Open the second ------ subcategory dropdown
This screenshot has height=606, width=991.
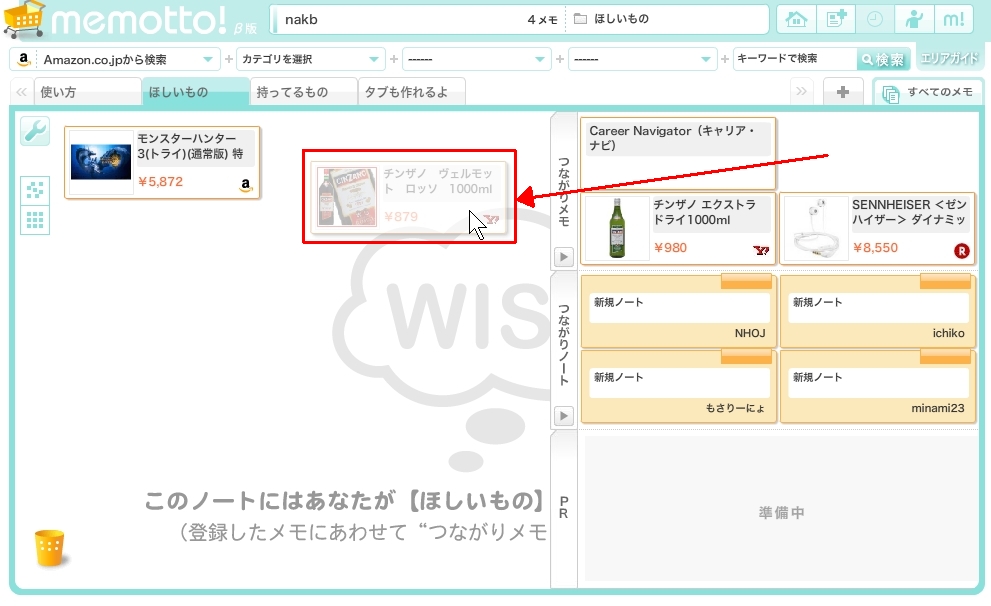point(642,59)
